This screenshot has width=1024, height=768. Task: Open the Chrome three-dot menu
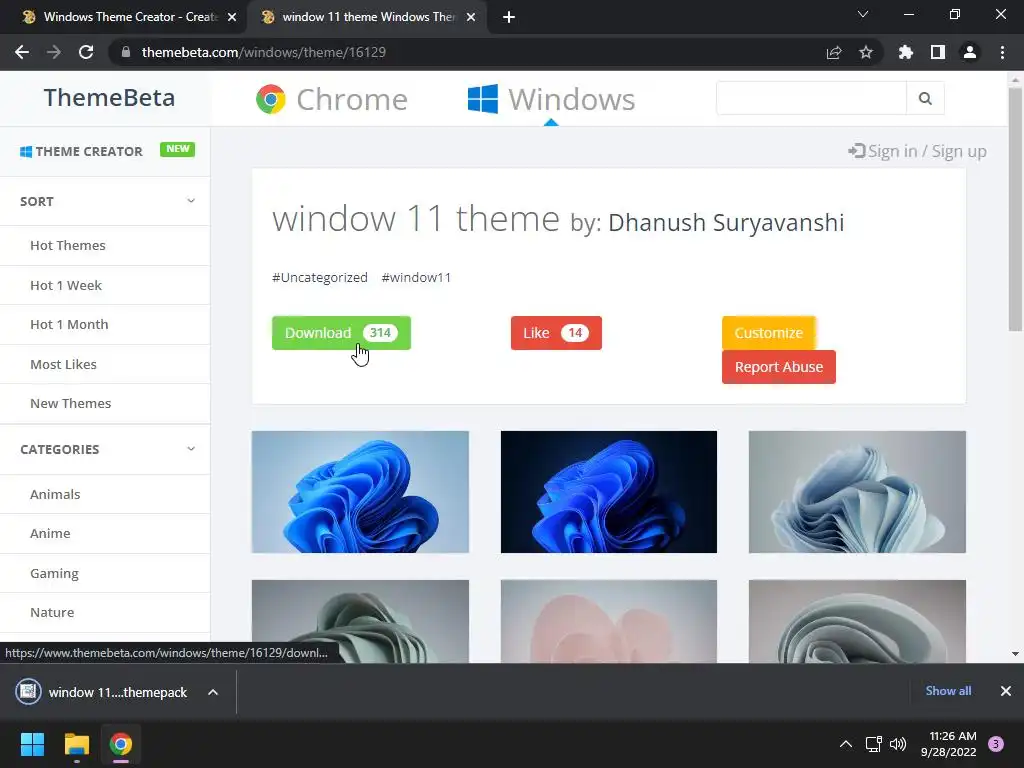[1002, 52]
